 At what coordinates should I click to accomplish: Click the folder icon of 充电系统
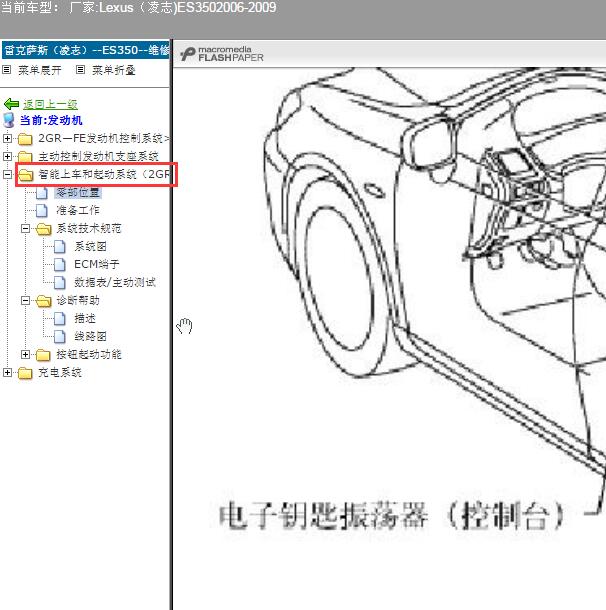pyautogui.click(x=25, y=373)
